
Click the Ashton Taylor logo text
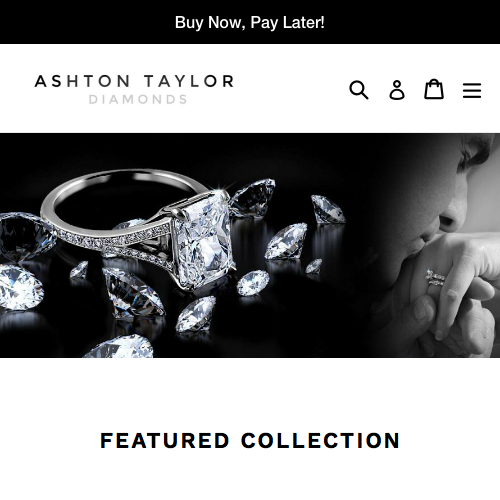pos(134,81)
